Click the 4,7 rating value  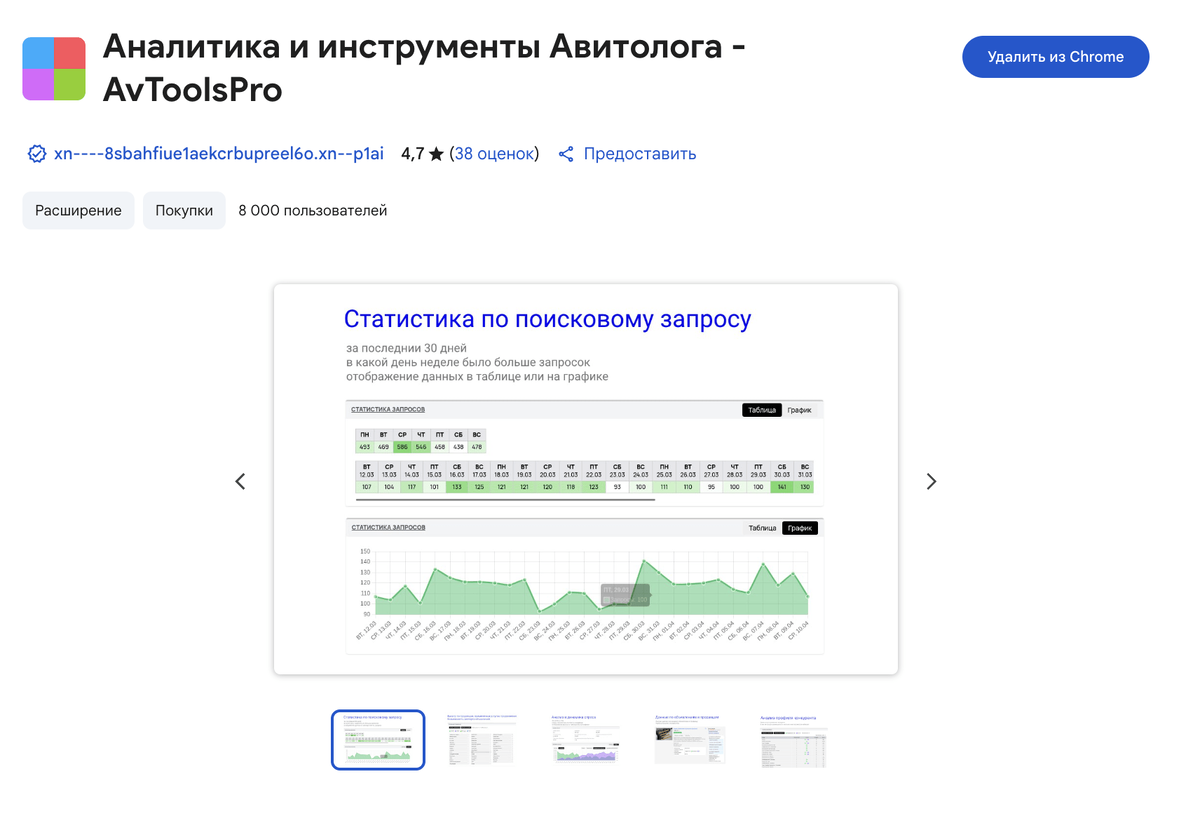click(412, 154)
